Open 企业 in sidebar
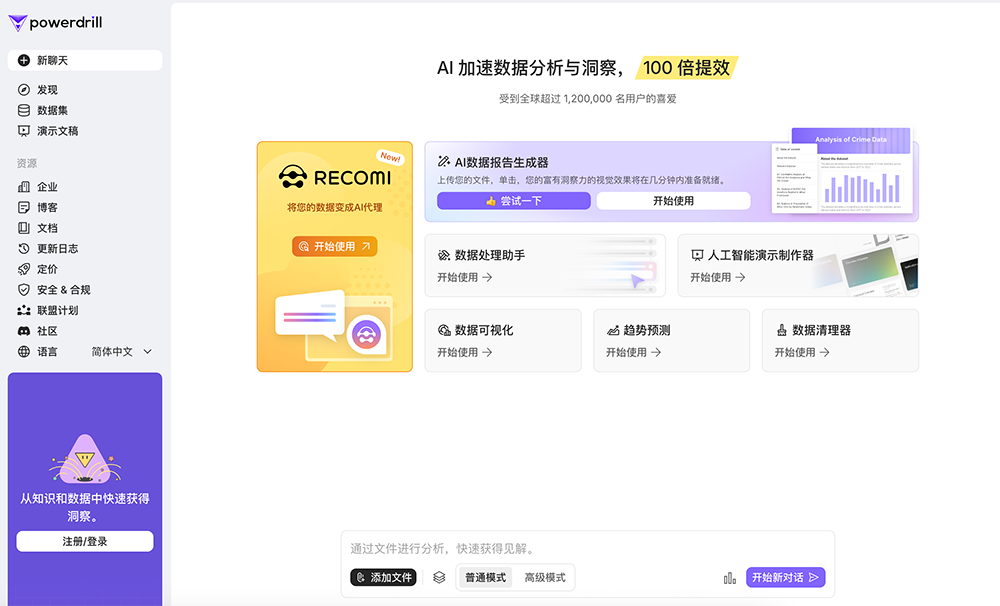1000x606 pixels. pyautogui.click(x=85, y=187)
